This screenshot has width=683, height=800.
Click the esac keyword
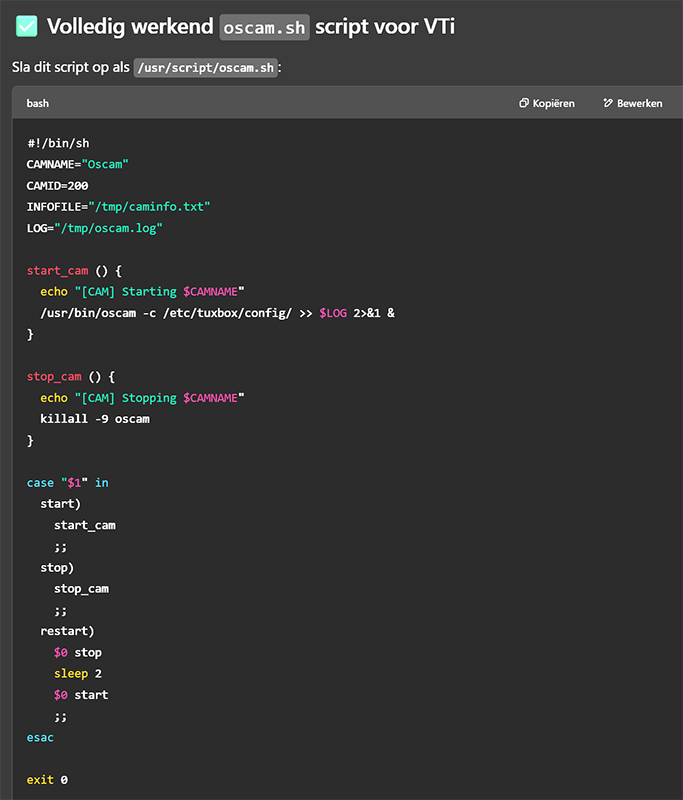(x=41, y=737)
